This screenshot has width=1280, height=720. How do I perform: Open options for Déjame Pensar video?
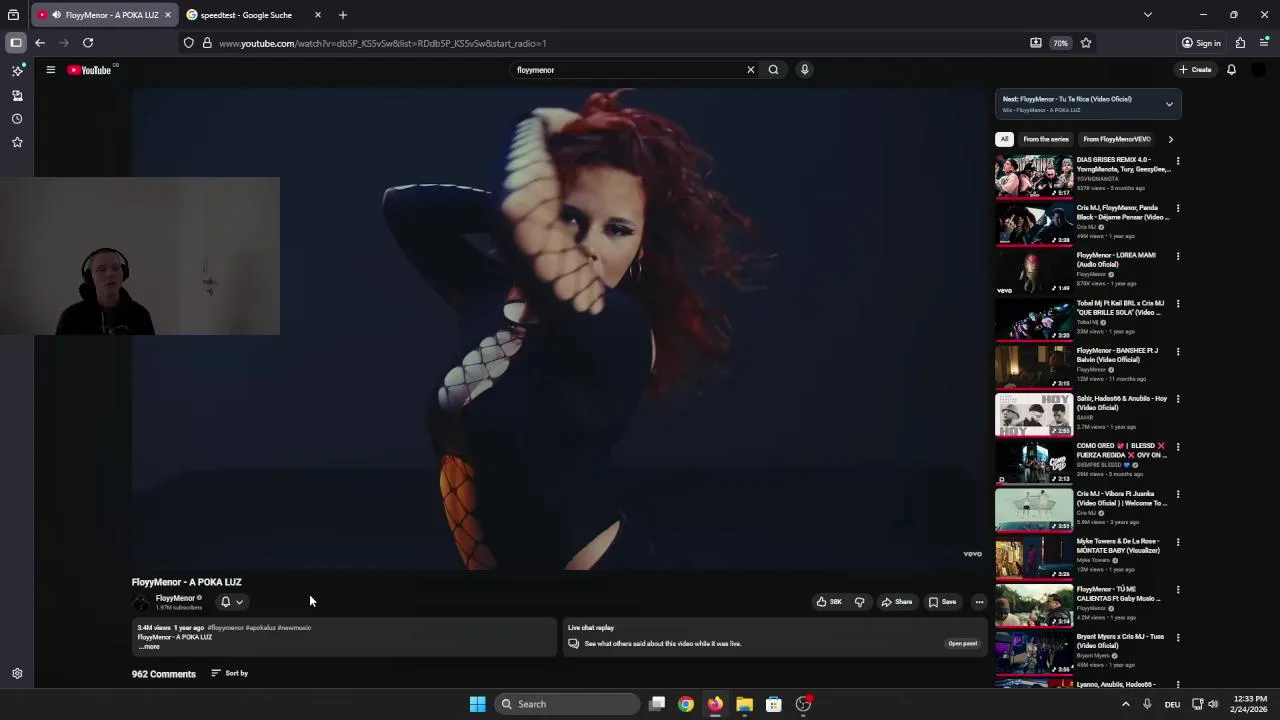[x=1178, y=209]
